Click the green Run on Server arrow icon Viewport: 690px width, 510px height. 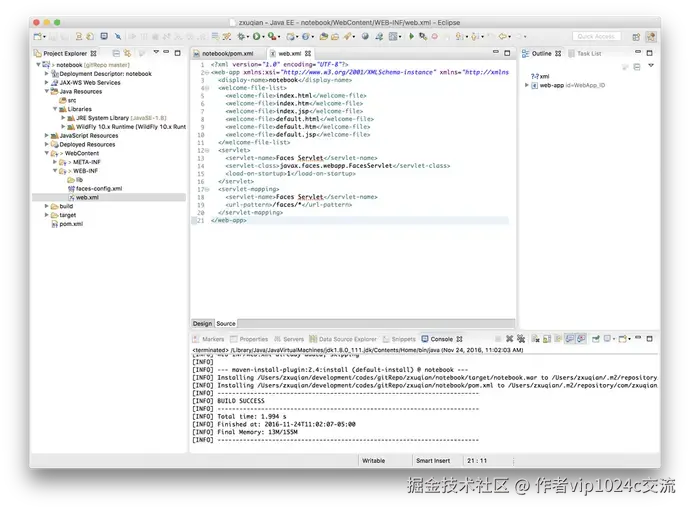tap(411, 37)
